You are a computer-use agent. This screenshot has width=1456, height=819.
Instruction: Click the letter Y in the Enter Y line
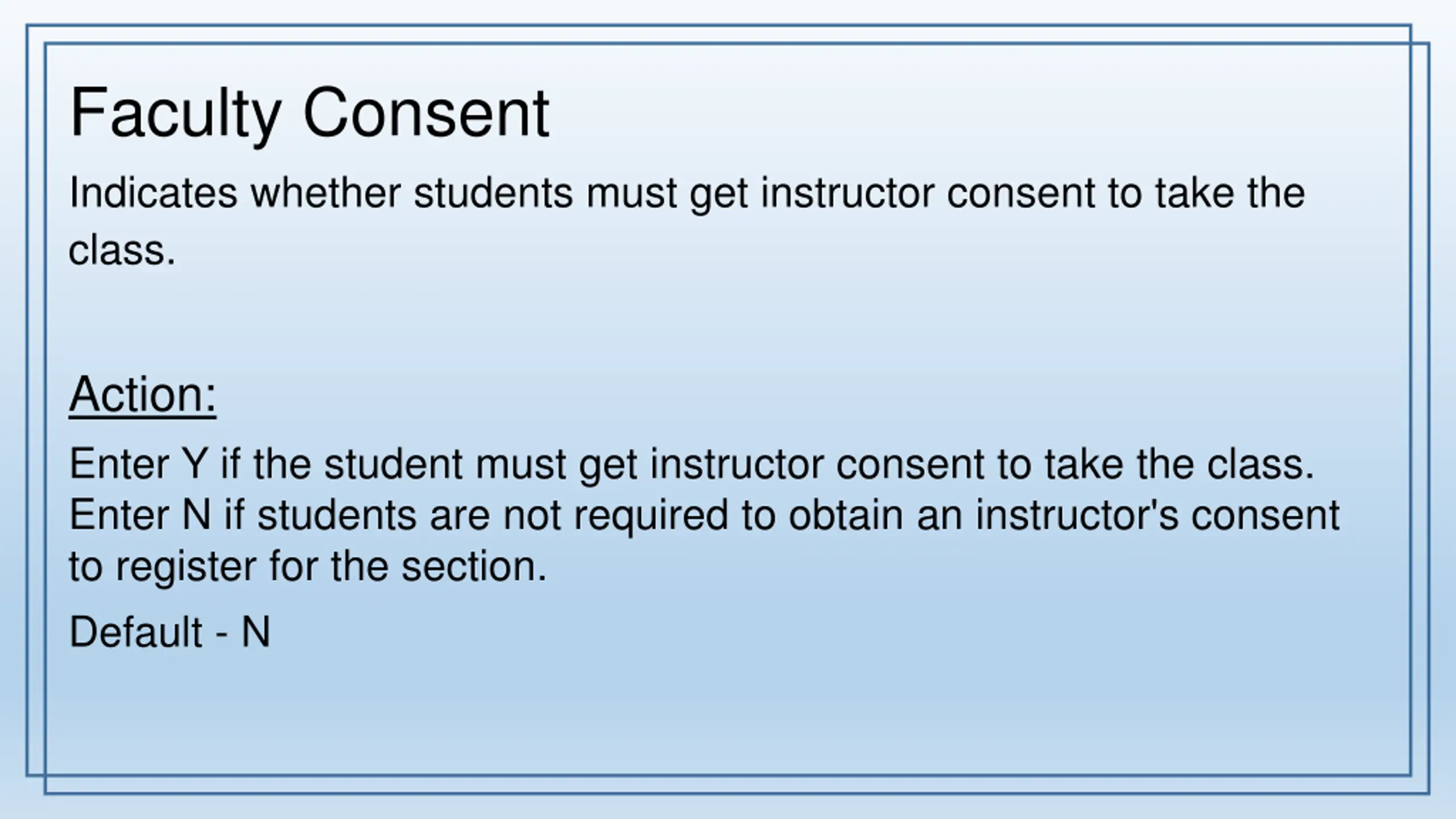pyautogui.click(x=195, y=464)
